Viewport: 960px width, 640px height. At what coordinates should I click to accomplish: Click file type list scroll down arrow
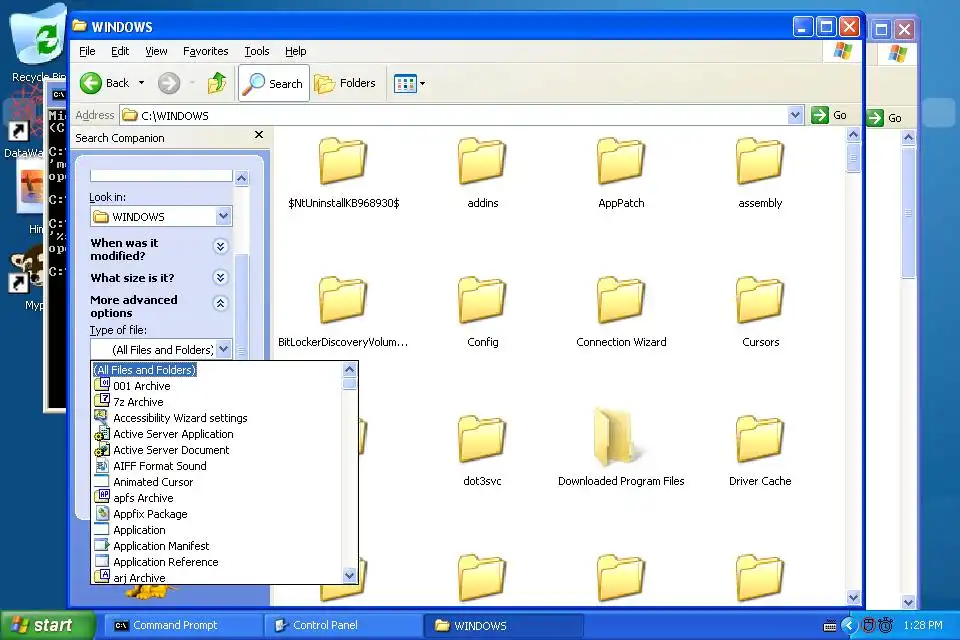point(350,576)
